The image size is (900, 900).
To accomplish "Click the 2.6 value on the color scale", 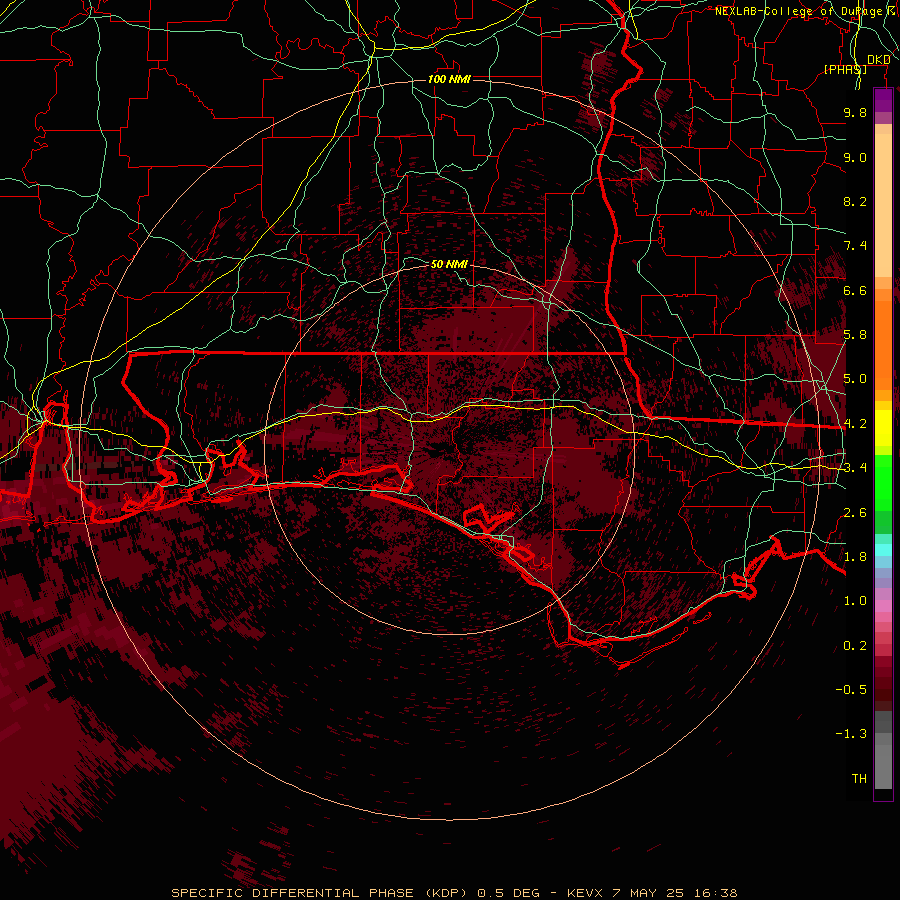I will click(x=855, y=513).
